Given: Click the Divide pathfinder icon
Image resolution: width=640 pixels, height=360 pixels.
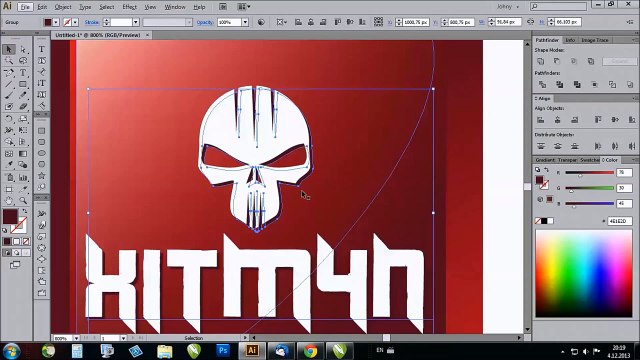Looking at the screenshot, I should [x=542, y=84].
